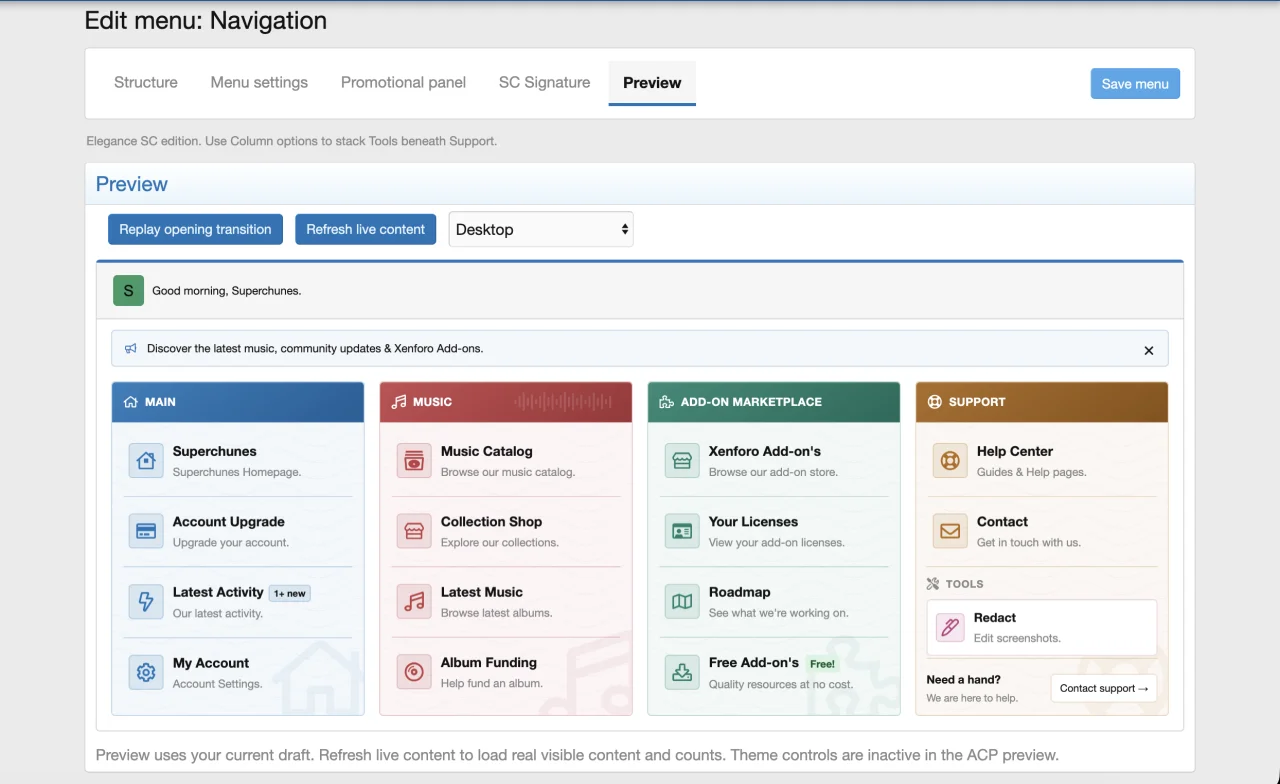Click the MUSIC column header
1280x784 pixels.
tap(506, 402)
